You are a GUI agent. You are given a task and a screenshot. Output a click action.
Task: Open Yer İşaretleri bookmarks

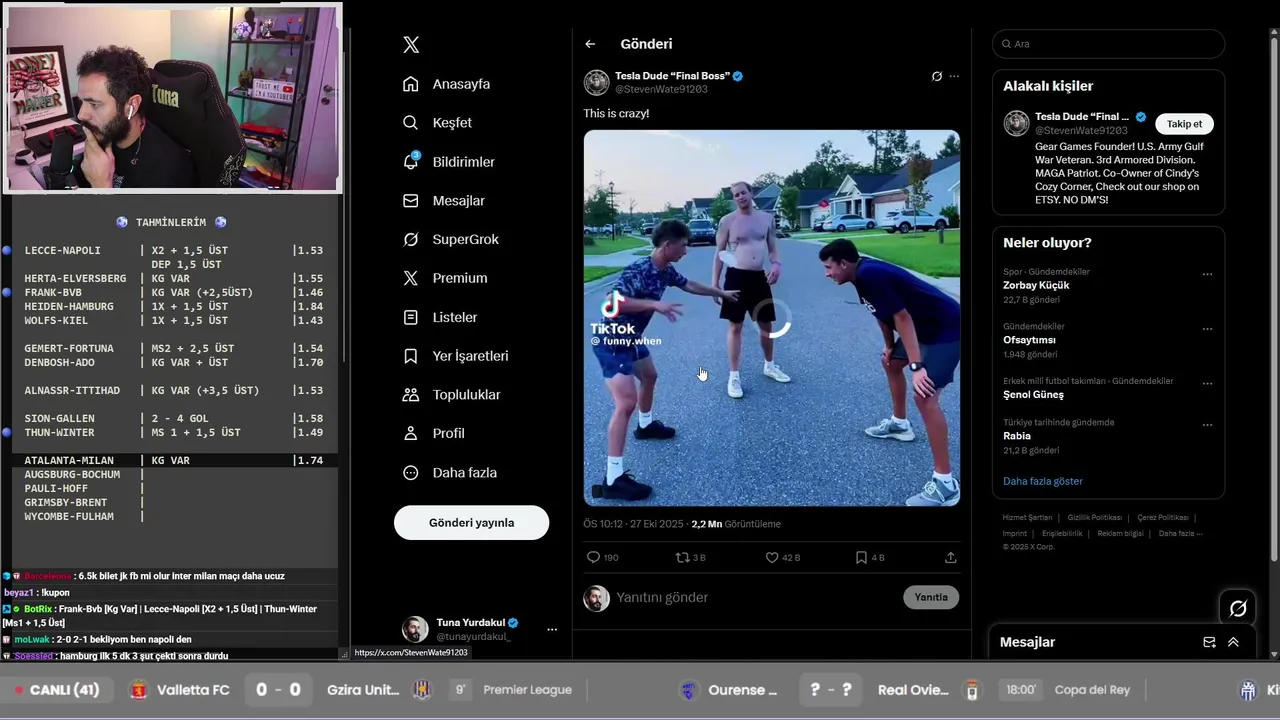pos(456,356)
